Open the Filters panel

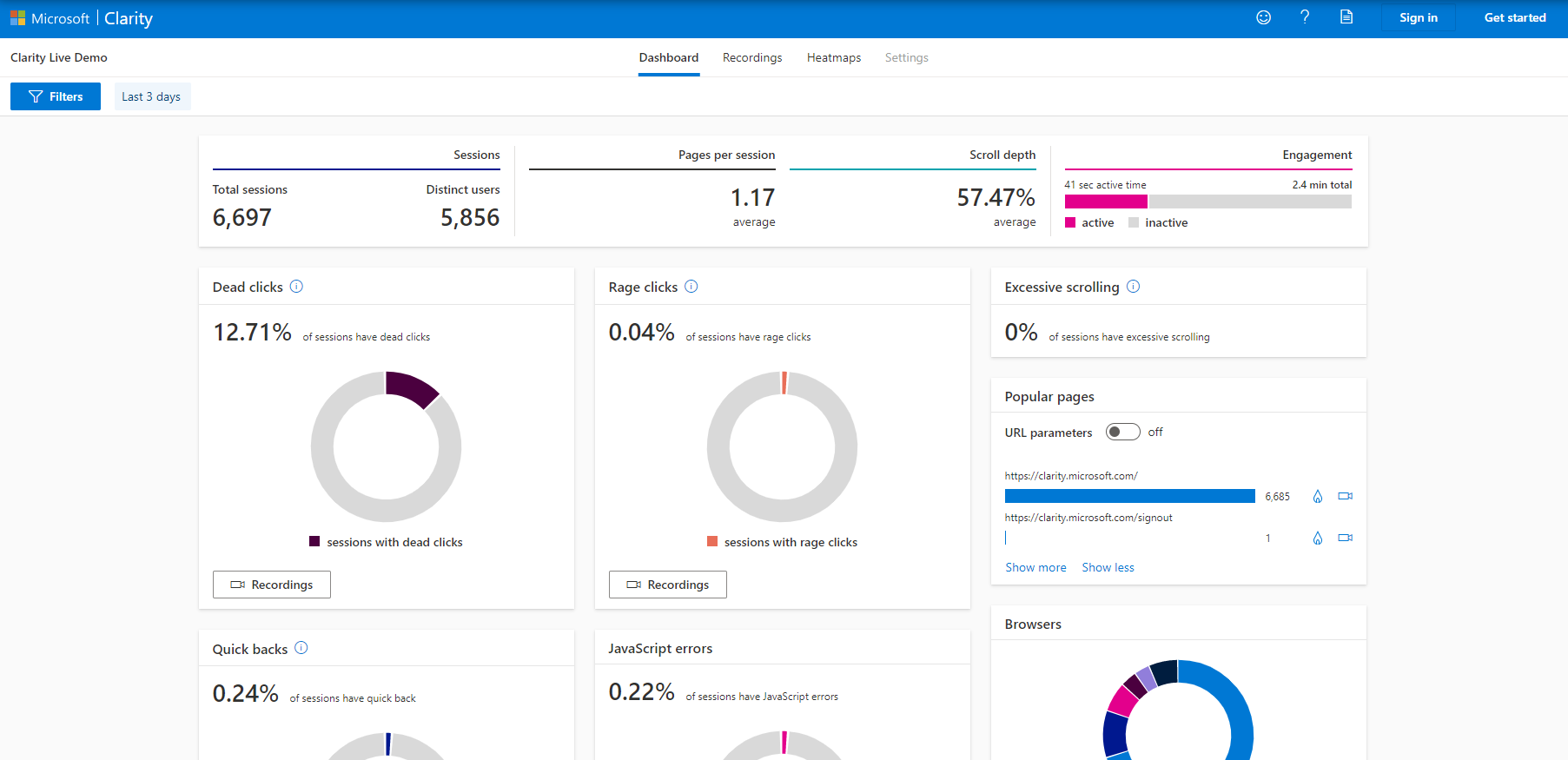56,96
